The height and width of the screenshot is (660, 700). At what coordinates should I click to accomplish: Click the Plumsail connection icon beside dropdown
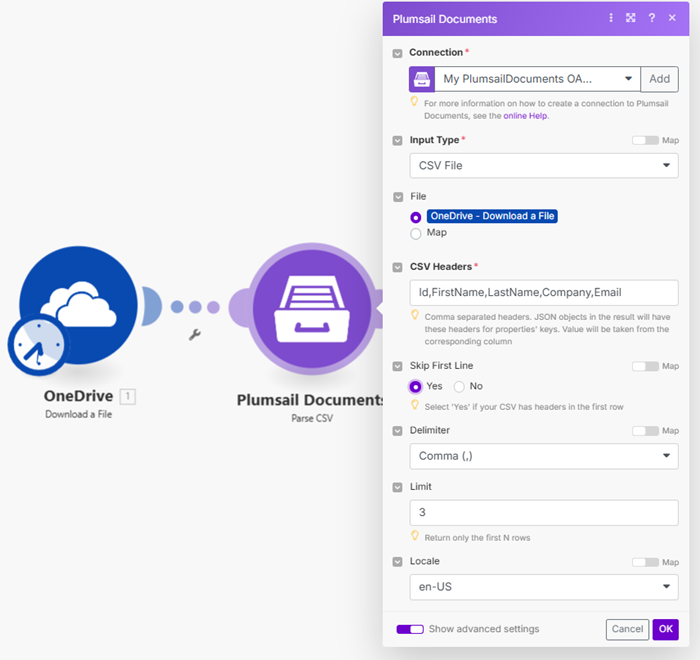tap(422, 79)
